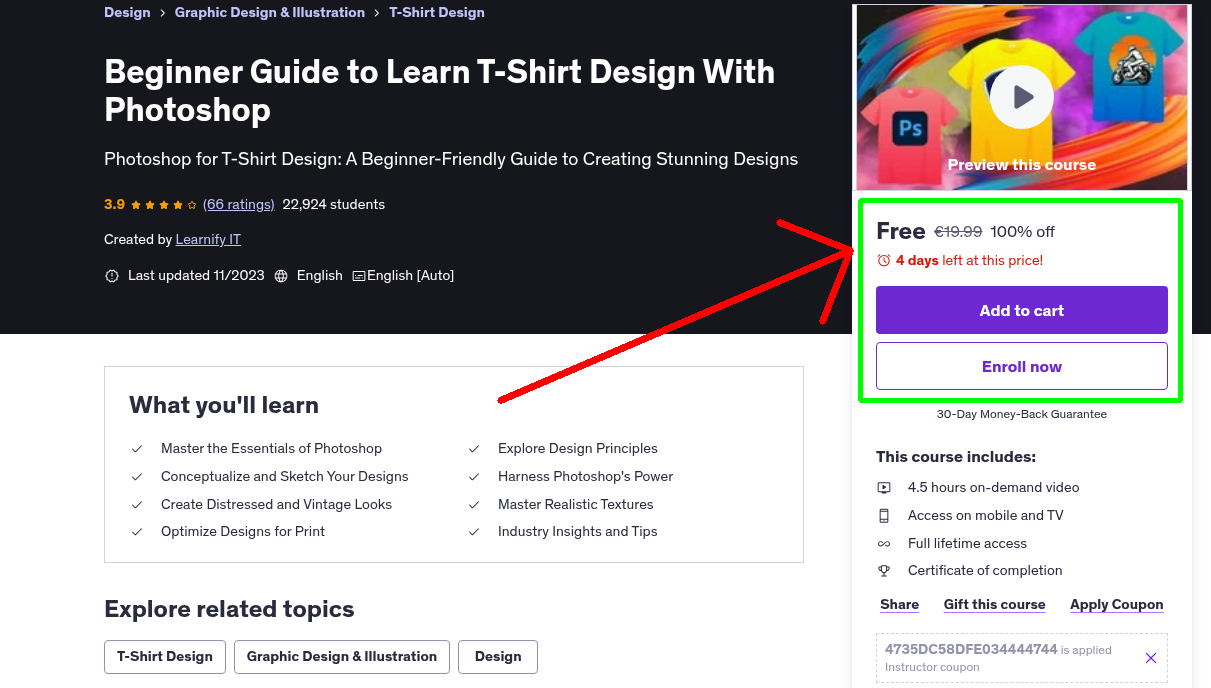Click the checkmark beside Industry Insights and Tips
This screenshot has width=1211, height=688.
[474, 532]
